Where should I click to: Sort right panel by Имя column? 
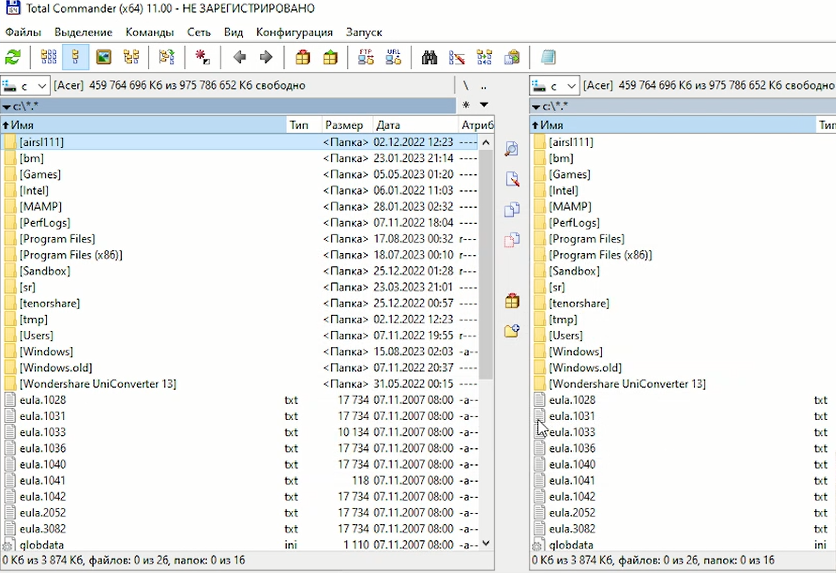click(x=673, y=125)
